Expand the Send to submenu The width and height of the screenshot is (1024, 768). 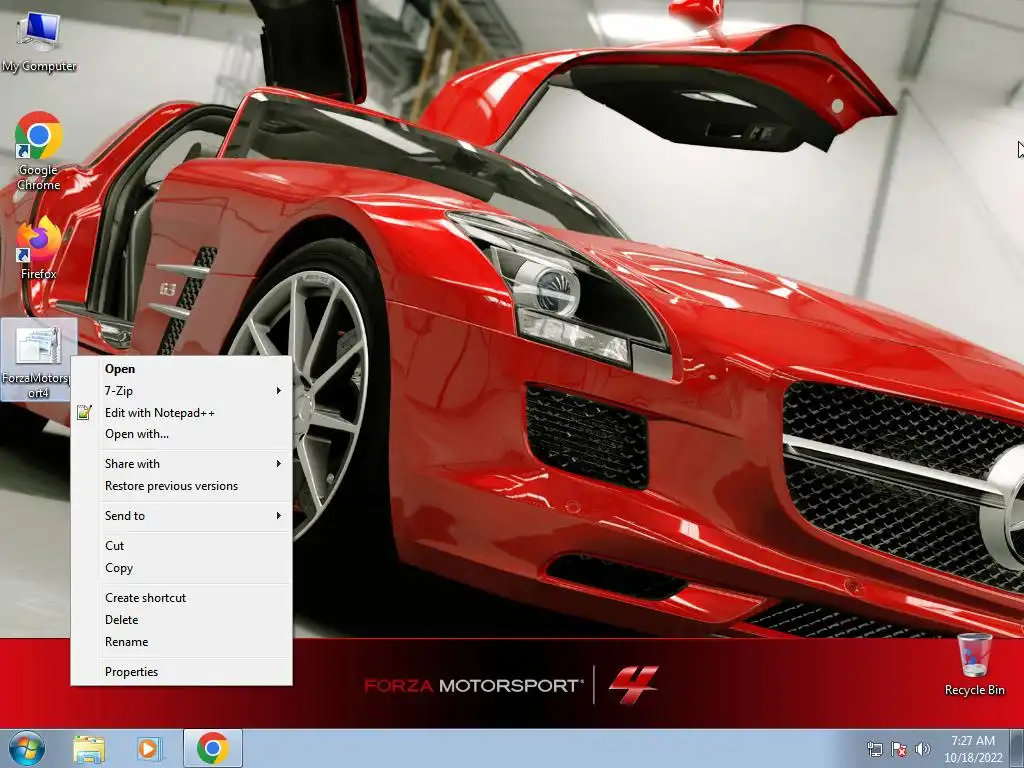182,516
